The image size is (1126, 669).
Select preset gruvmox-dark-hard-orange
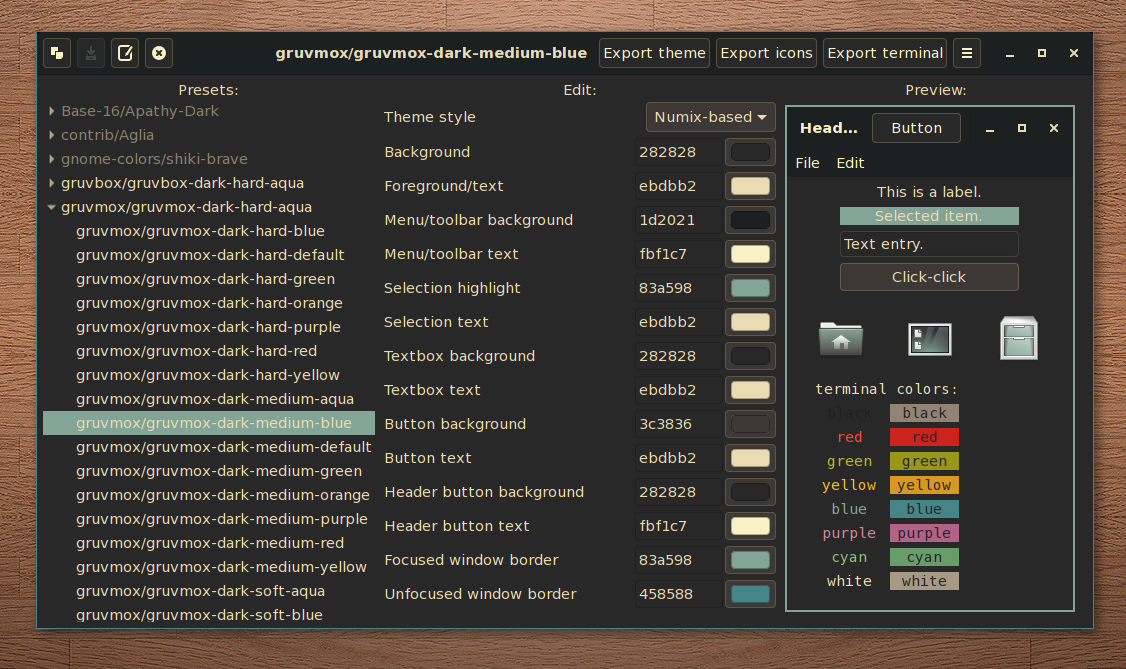pyautogui.click(x=209, y=303)
